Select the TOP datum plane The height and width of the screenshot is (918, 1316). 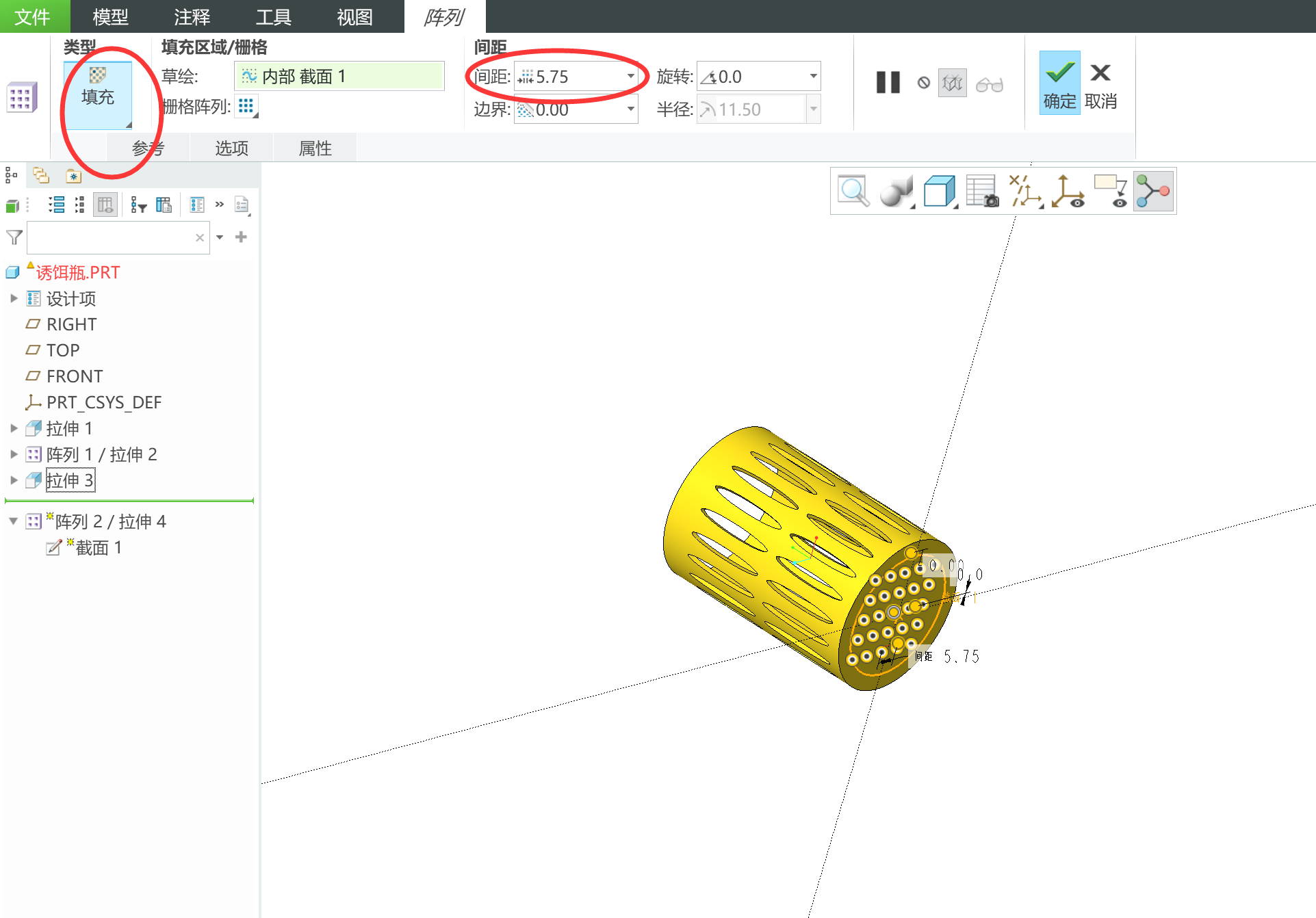(x=62, y=350)
